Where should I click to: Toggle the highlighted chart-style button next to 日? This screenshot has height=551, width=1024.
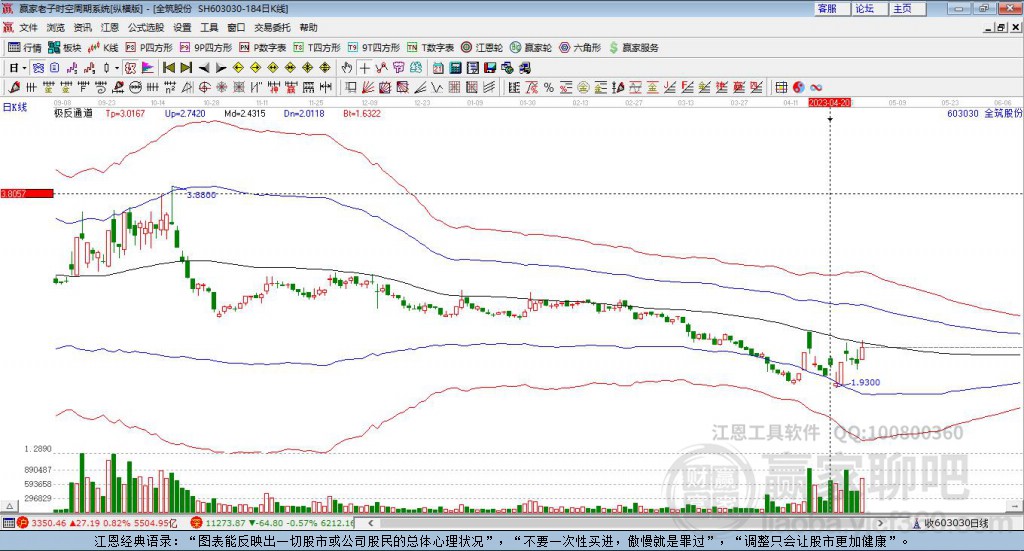pyautogui.click(x=39, y=68)
